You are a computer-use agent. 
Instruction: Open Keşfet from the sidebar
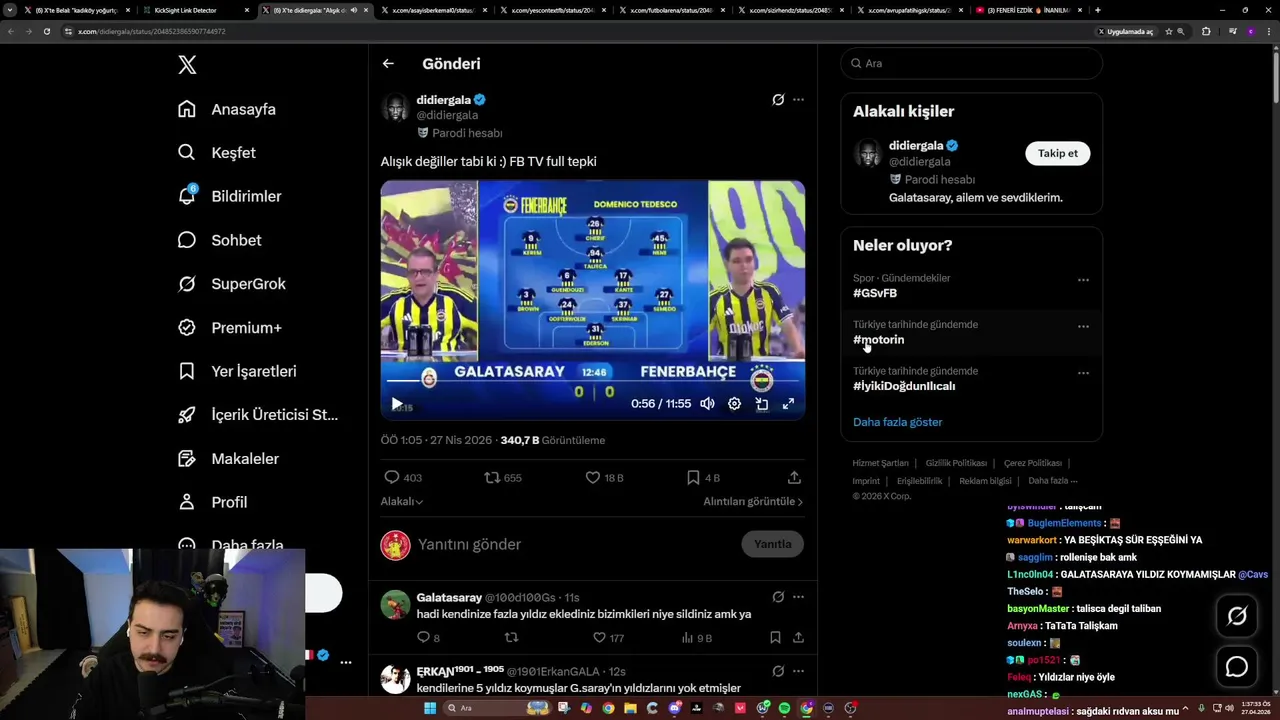[217, 153]
